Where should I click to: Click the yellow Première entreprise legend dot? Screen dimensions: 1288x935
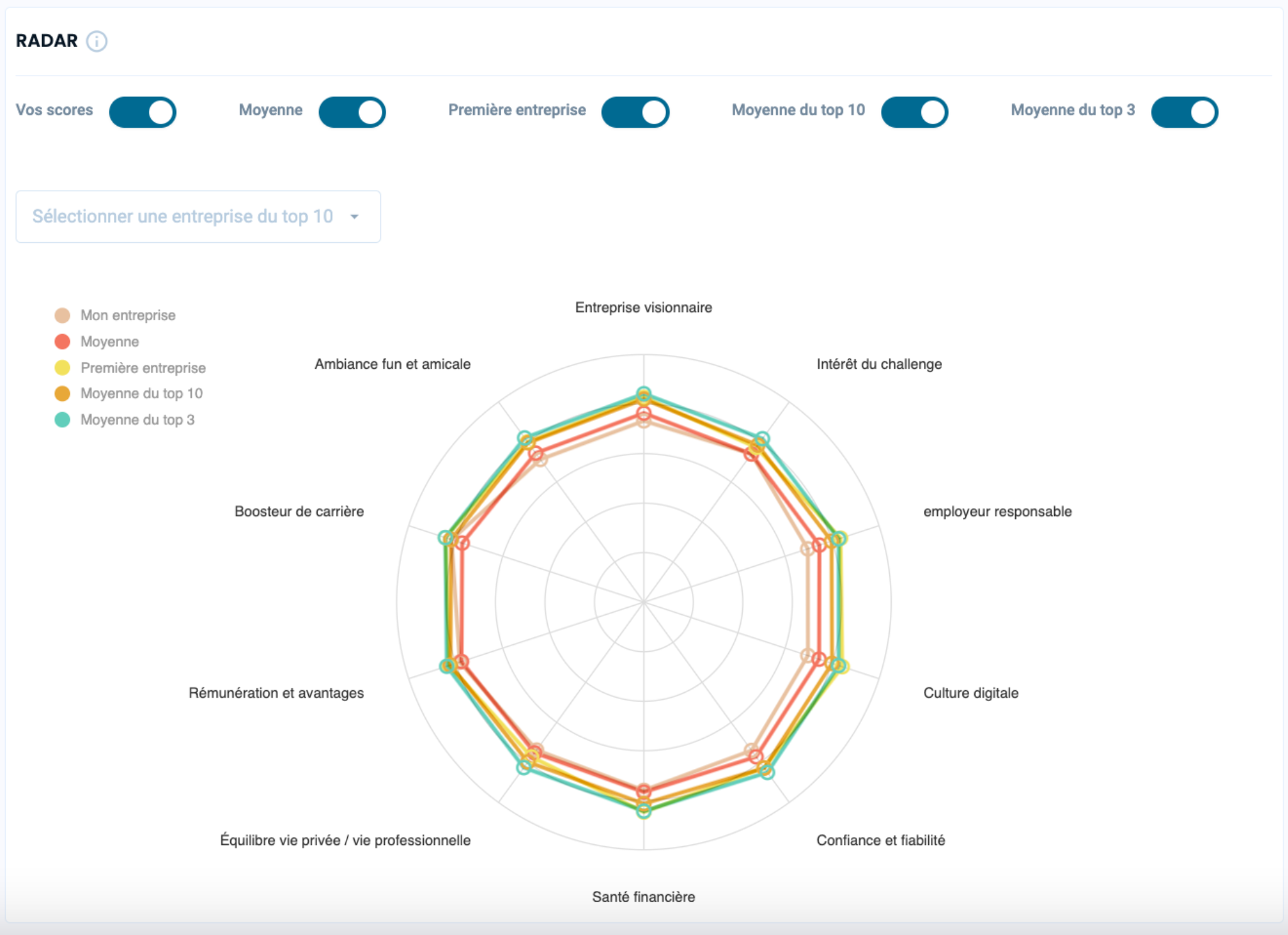point(62,367)
